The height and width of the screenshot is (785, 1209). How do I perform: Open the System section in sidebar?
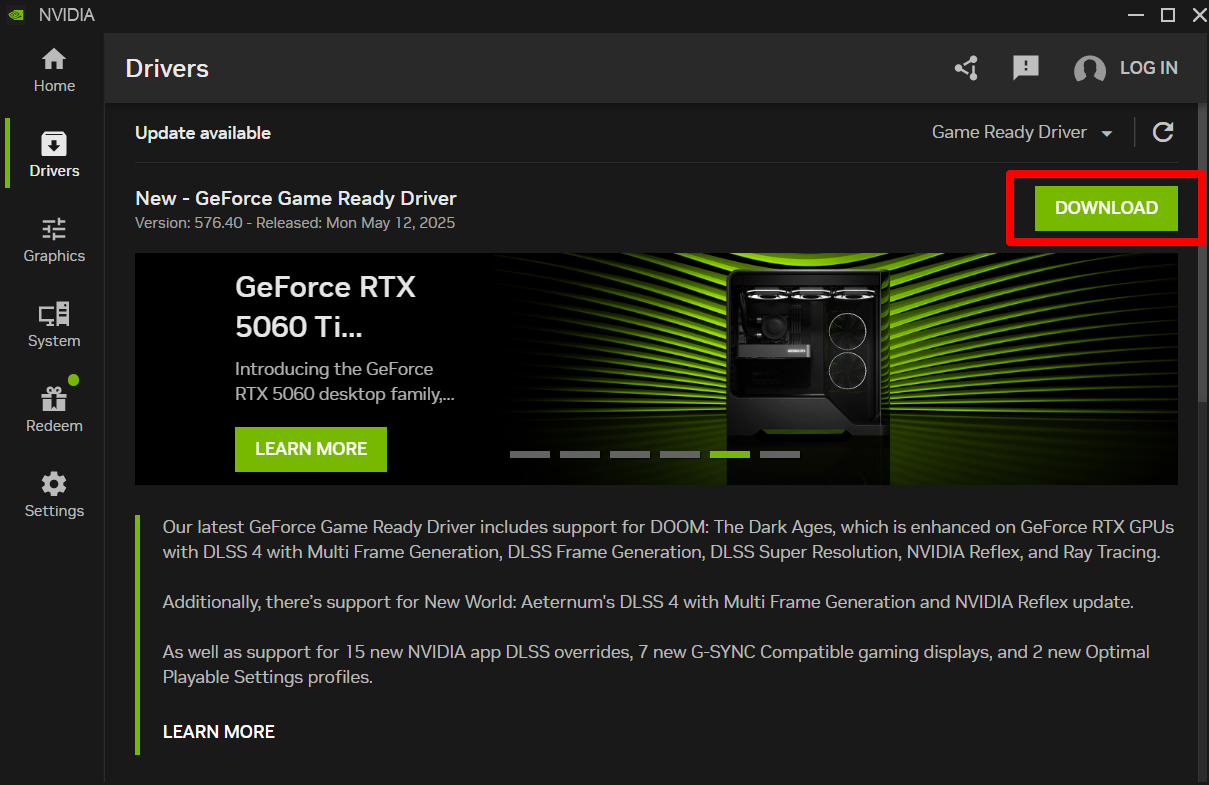pyautogui.click(x=54, y=325)
